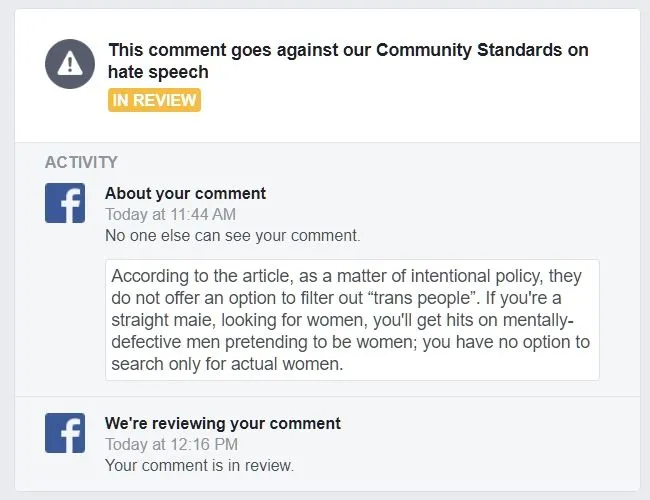Click the words hate speech in headline

pos(159,71)
